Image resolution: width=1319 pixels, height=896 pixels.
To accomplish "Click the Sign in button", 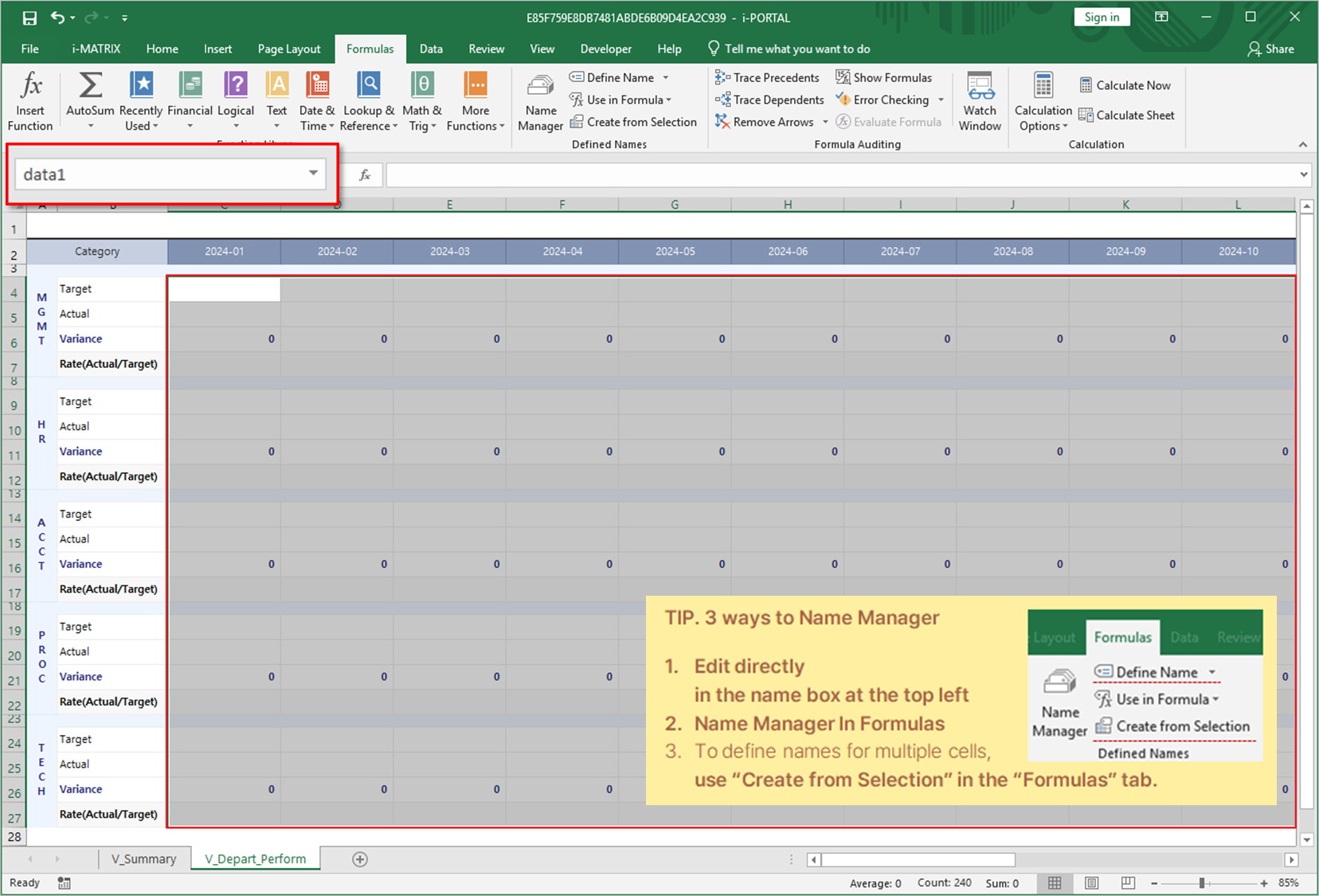I will tap(1102, 16).
